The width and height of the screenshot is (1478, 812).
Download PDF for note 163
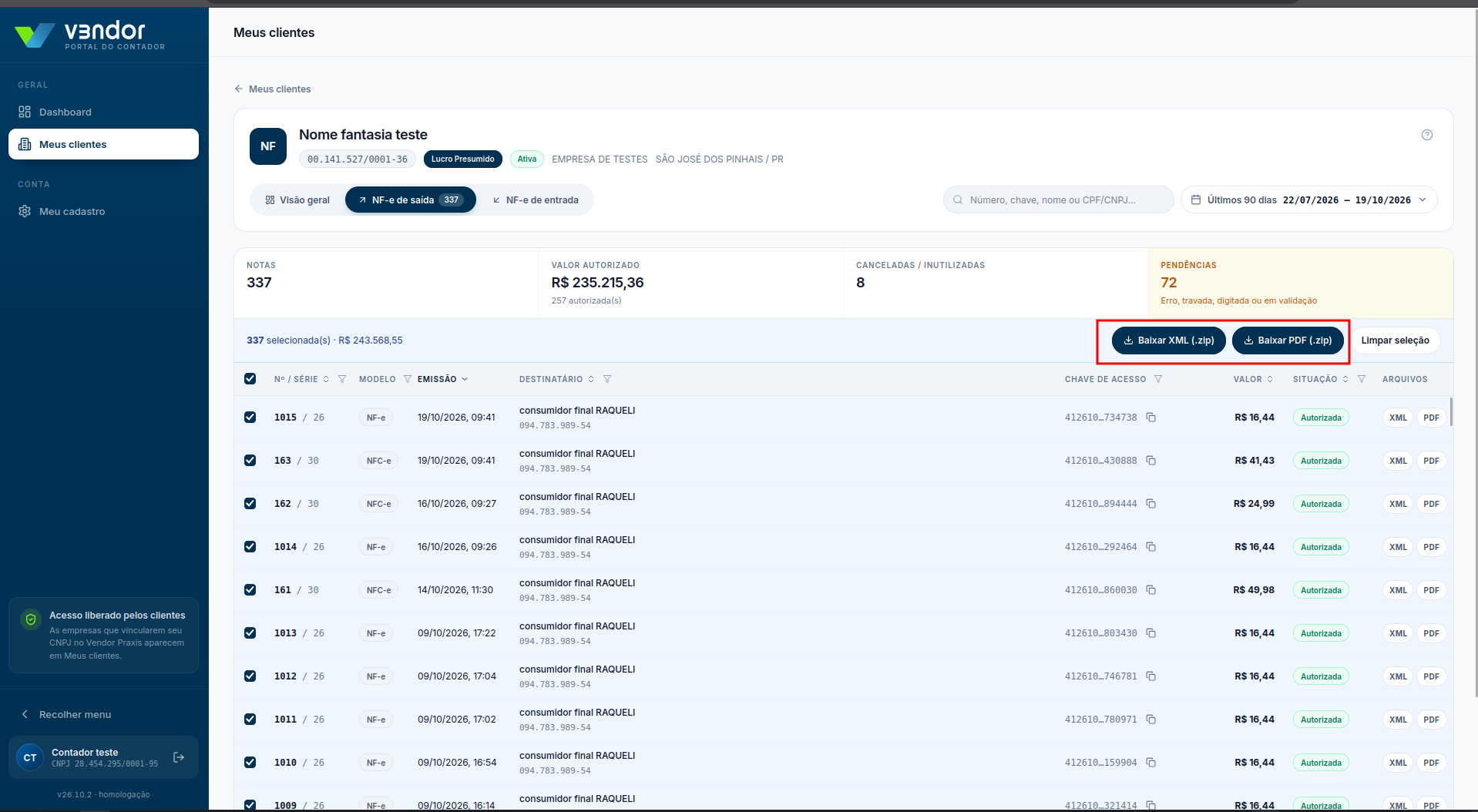pyautogui.click(x=1431, y=461)
